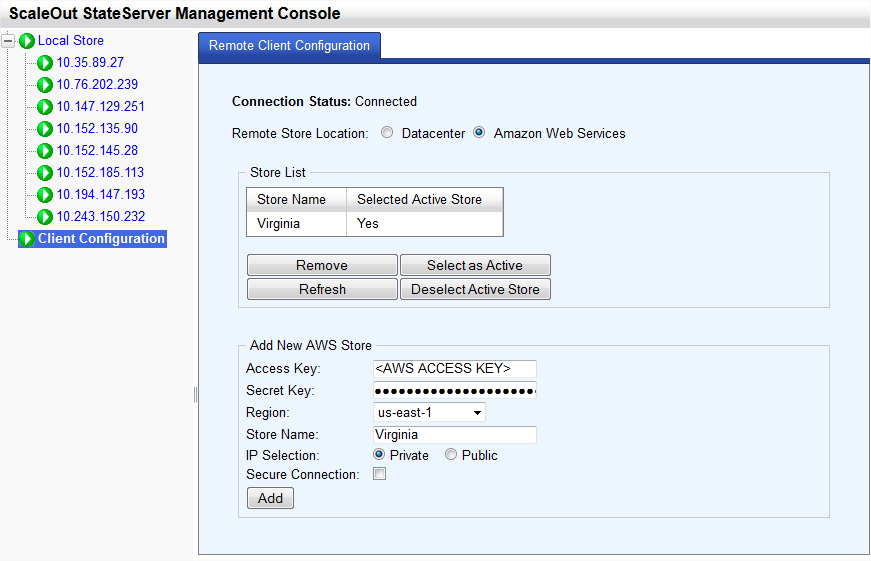Click the Selected Active Store column header
Viewport: 871px width, 561px height.
(x=424, y=199)
